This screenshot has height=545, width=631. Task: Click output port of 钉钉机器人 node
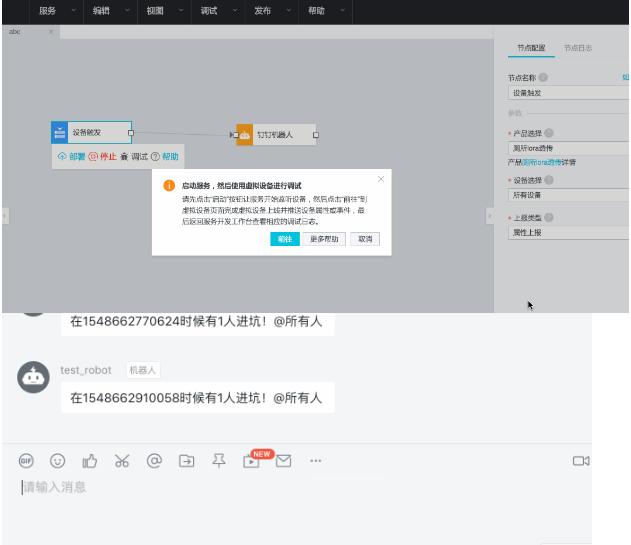316,135
